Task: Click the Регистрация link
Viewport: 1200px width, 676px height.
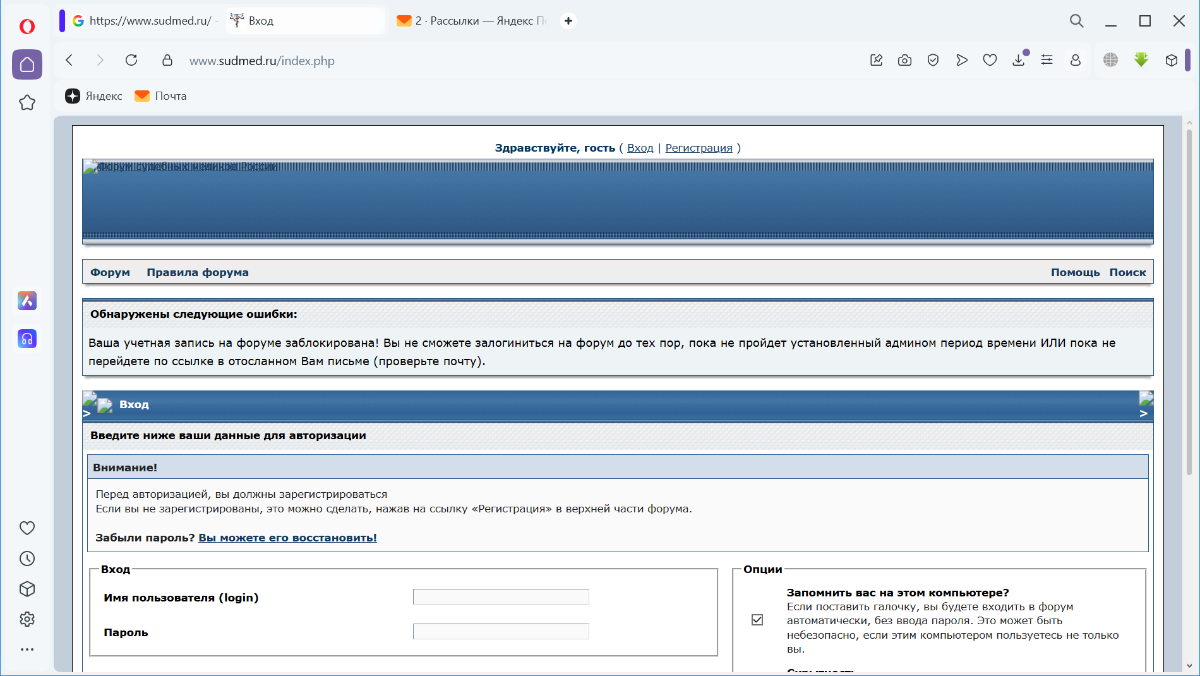Action: (699, 148)
